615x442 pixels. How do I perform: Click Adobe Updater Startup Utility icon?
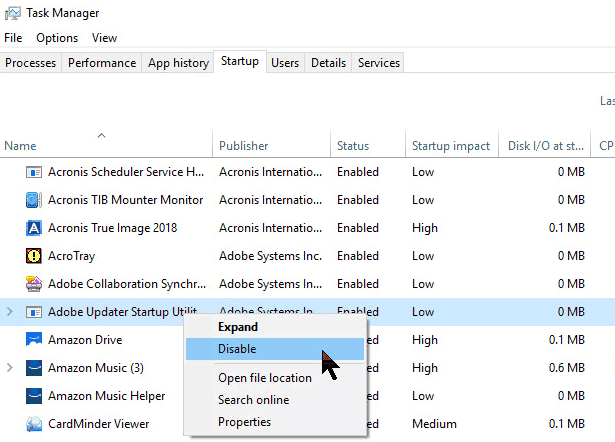click(x=34, y=312)
